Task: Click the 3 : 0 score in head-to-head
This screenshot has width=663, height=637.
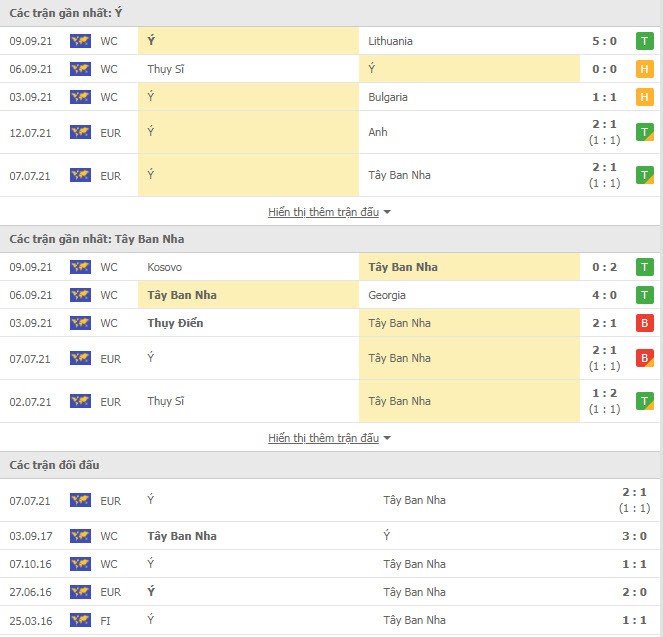Action: pos(634,536)
